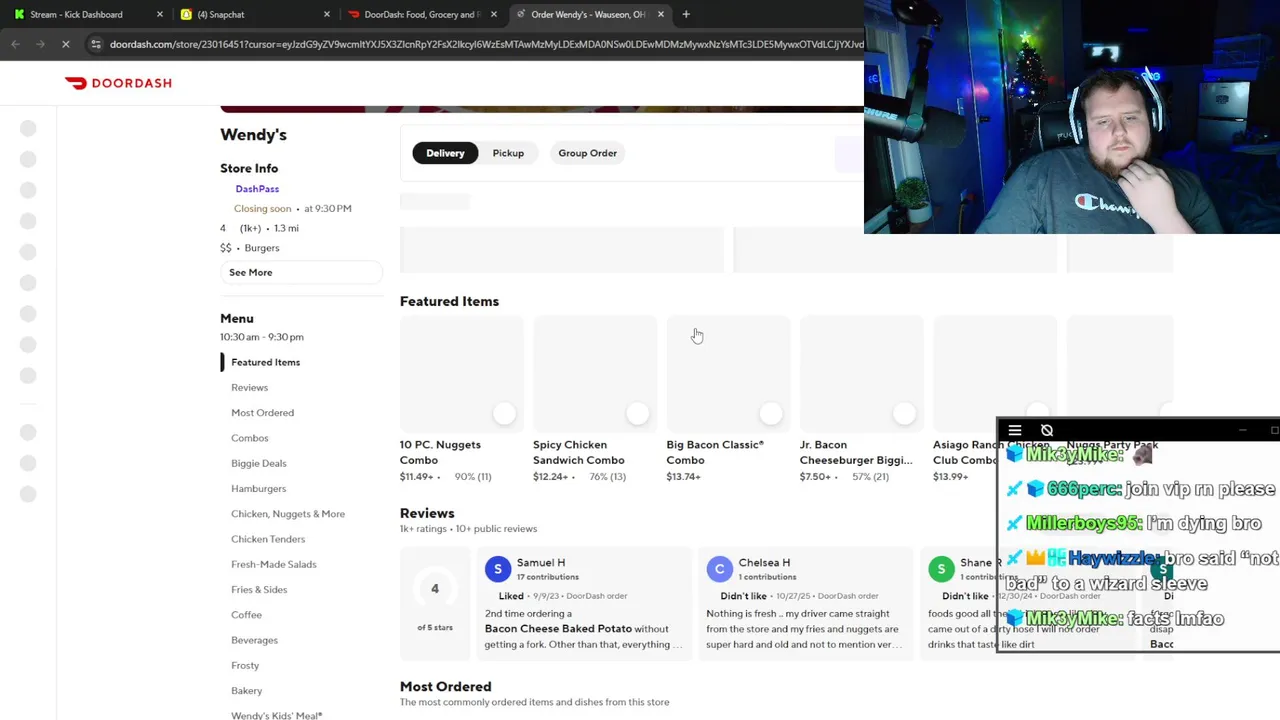Viewport: 1280px width, 720px height.
Task: Go to Beverages section
Action: pyautogui.click(x=254, y=640)
